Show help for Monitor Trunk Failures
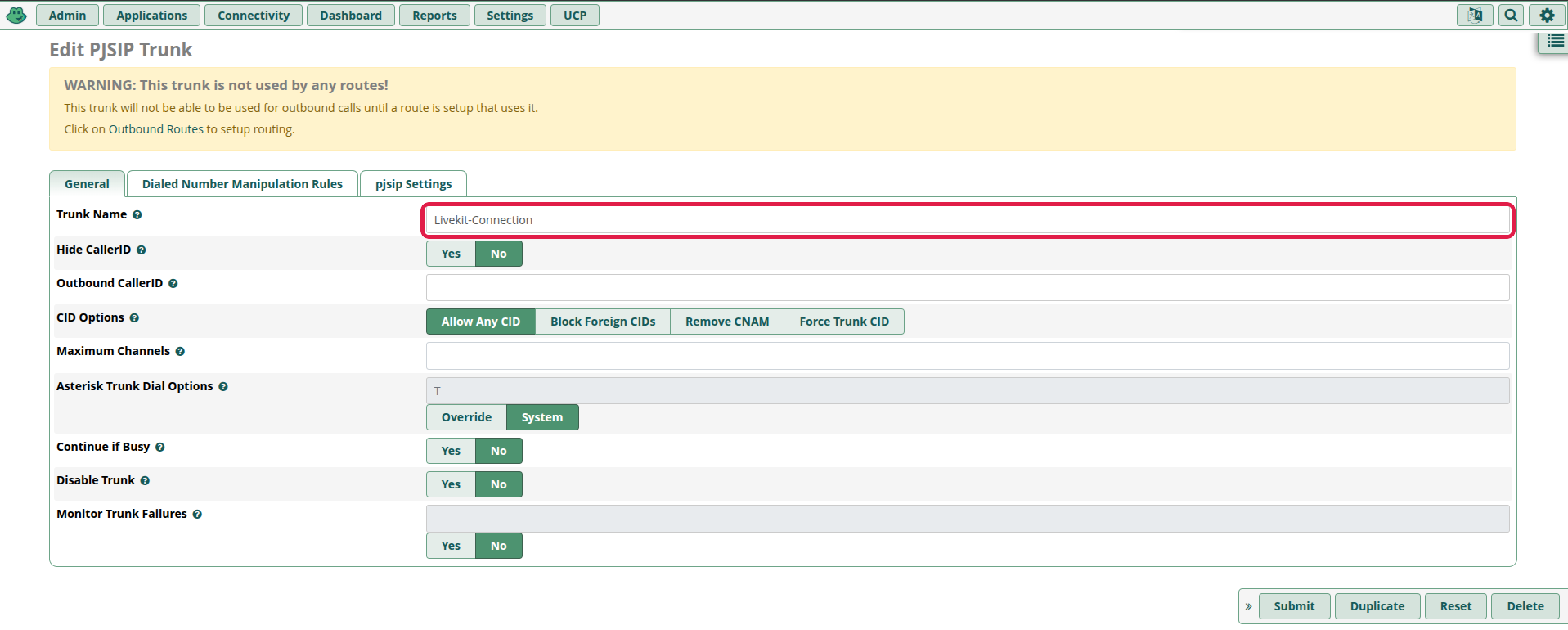 point(197,515)
